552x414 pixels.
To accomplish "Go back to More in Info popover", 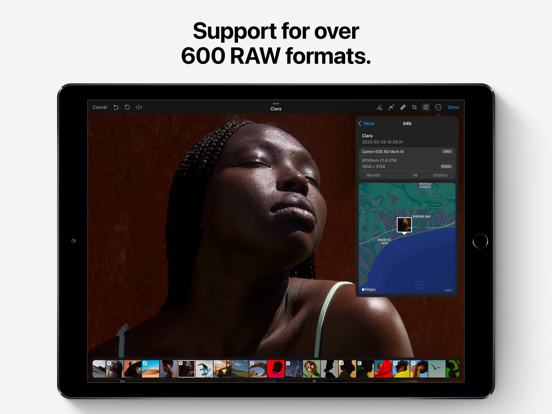I will coord(366,123).
